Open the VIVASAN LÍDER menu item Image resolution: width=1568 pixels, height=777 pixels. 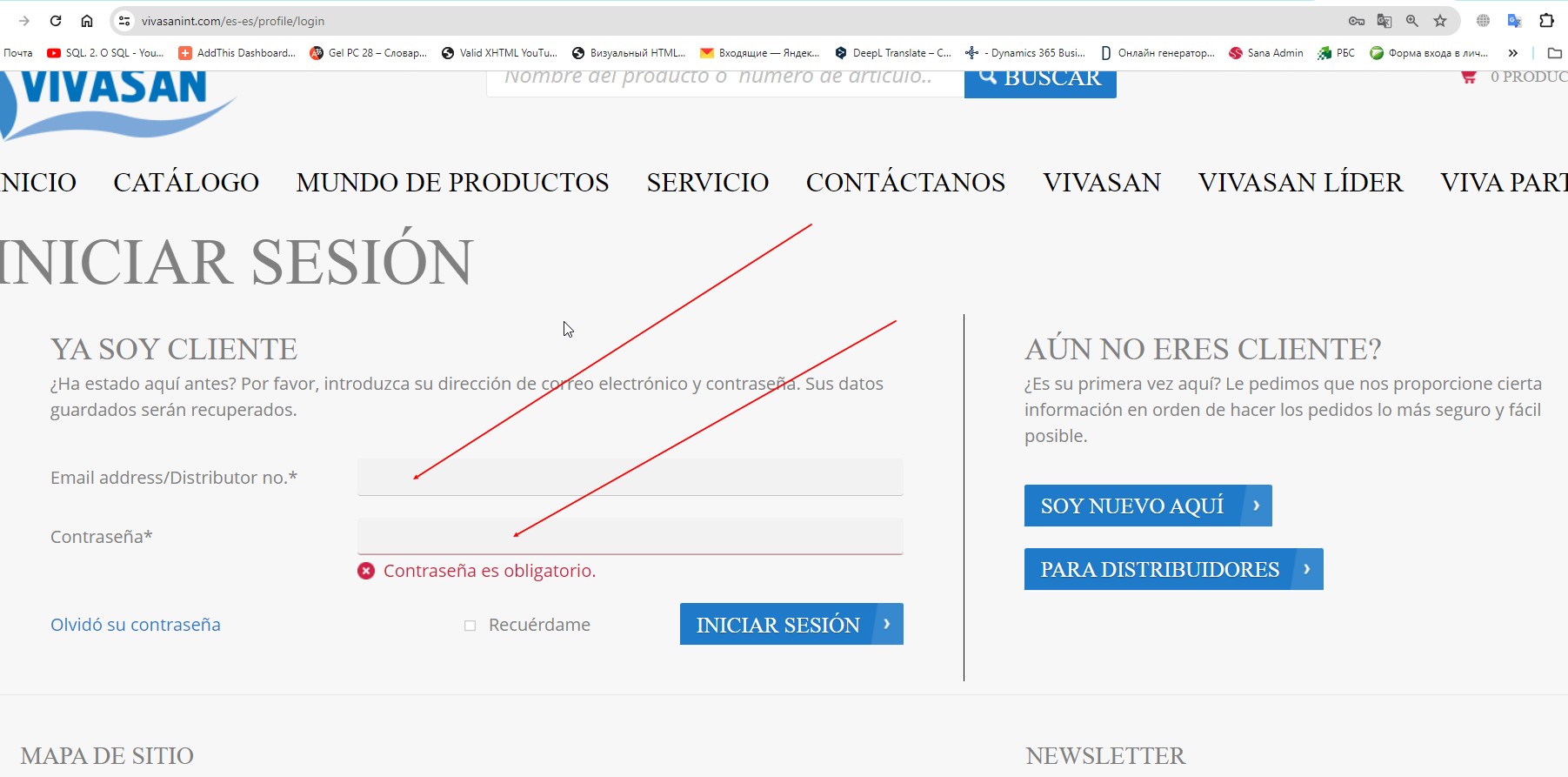click(1300, 182)
